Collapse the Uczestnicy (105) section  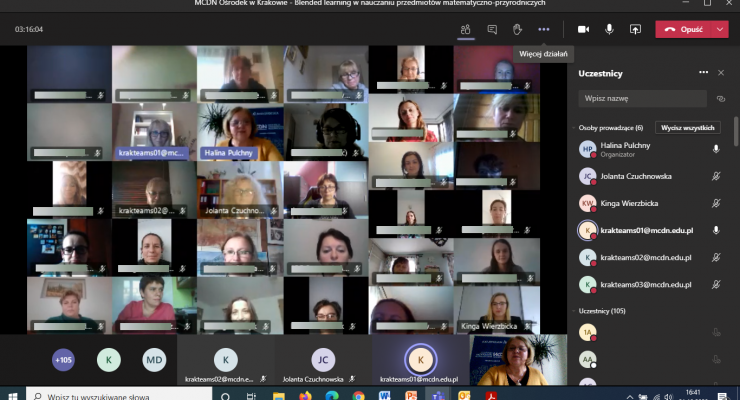coord(573,312)
